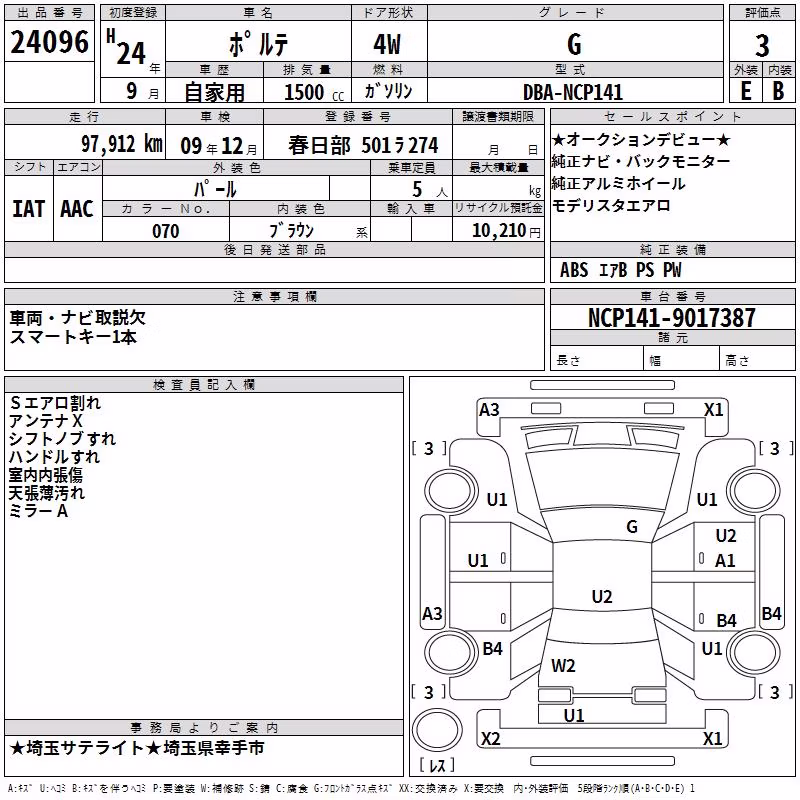Click A1 mark on the diagram
This screenshot has width=800, height=800.
(725, 561)
